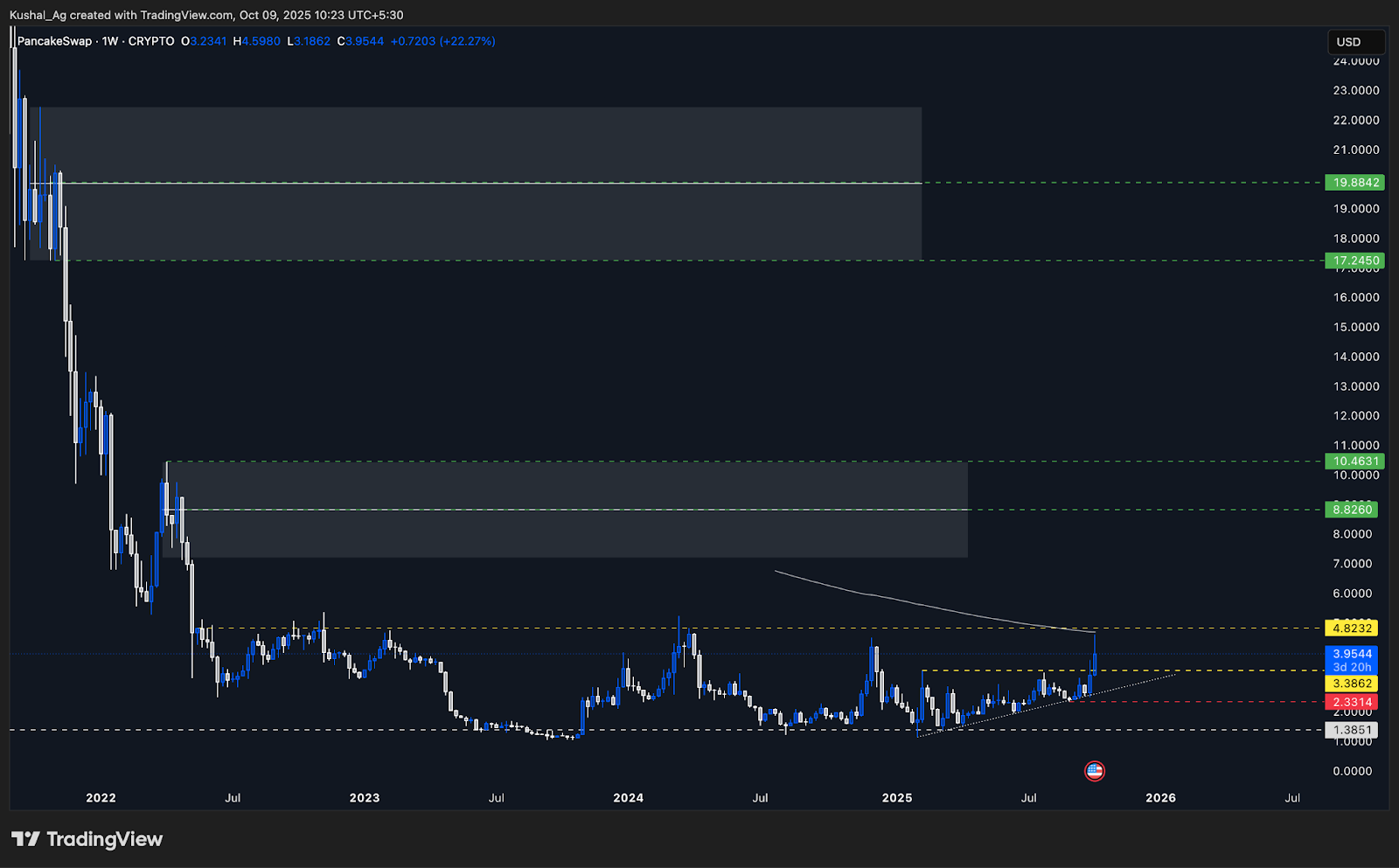Open the USD currency selector
This screenshot has height=868, width=1399.
pyautogui.click(x=1355, y=42)
